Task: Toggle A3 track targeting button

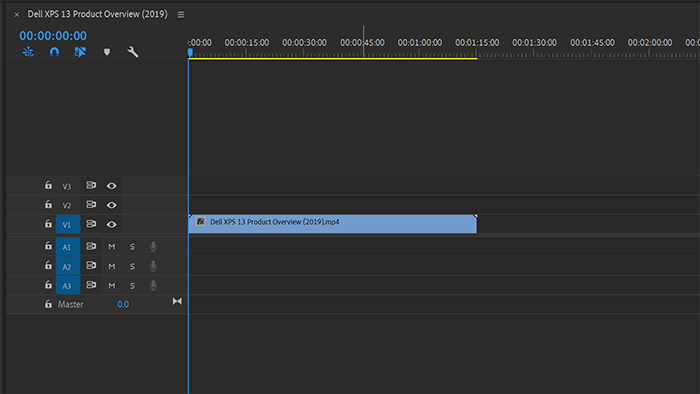Action: point(68,286)
